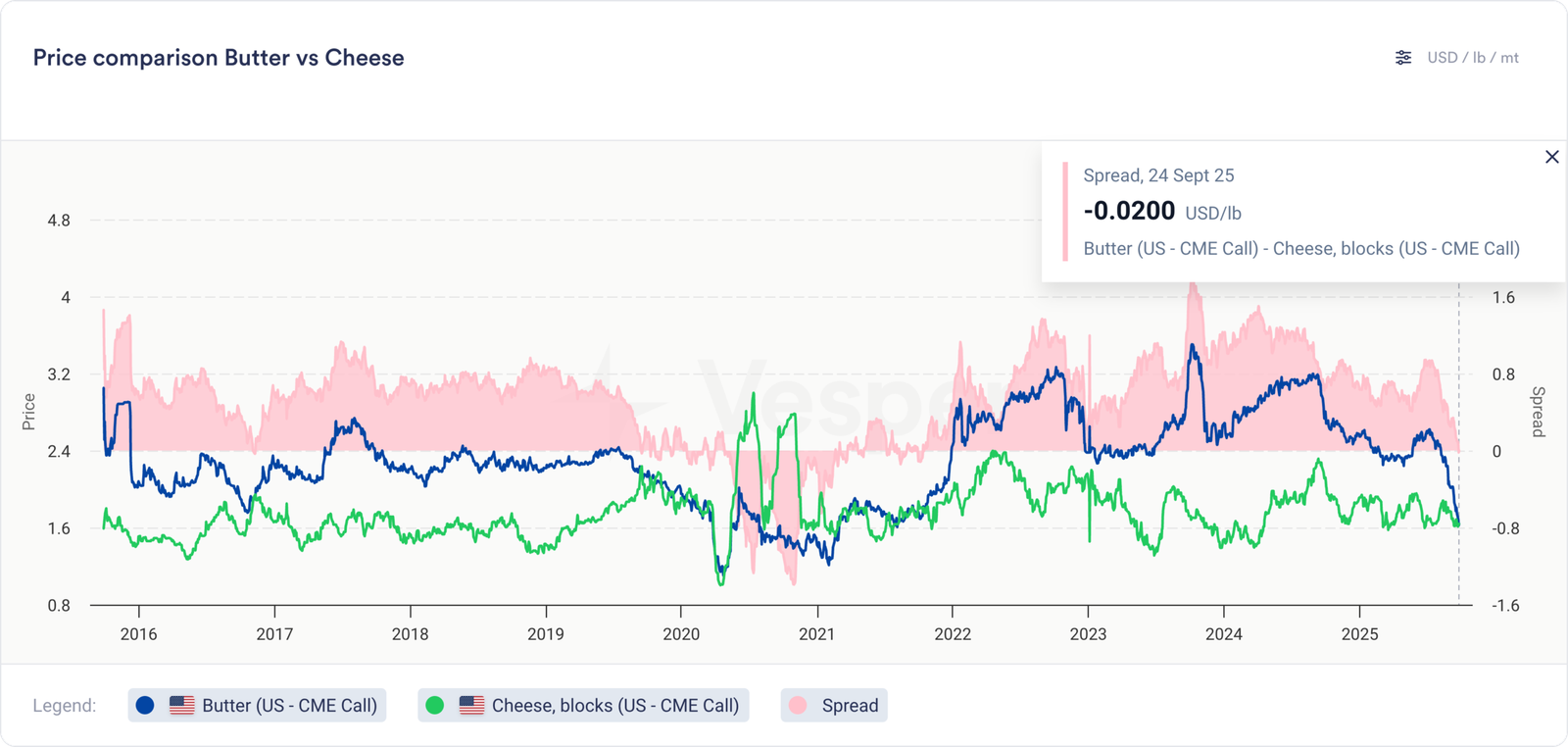Click the Spread right axis title

tap(1538, 412)
